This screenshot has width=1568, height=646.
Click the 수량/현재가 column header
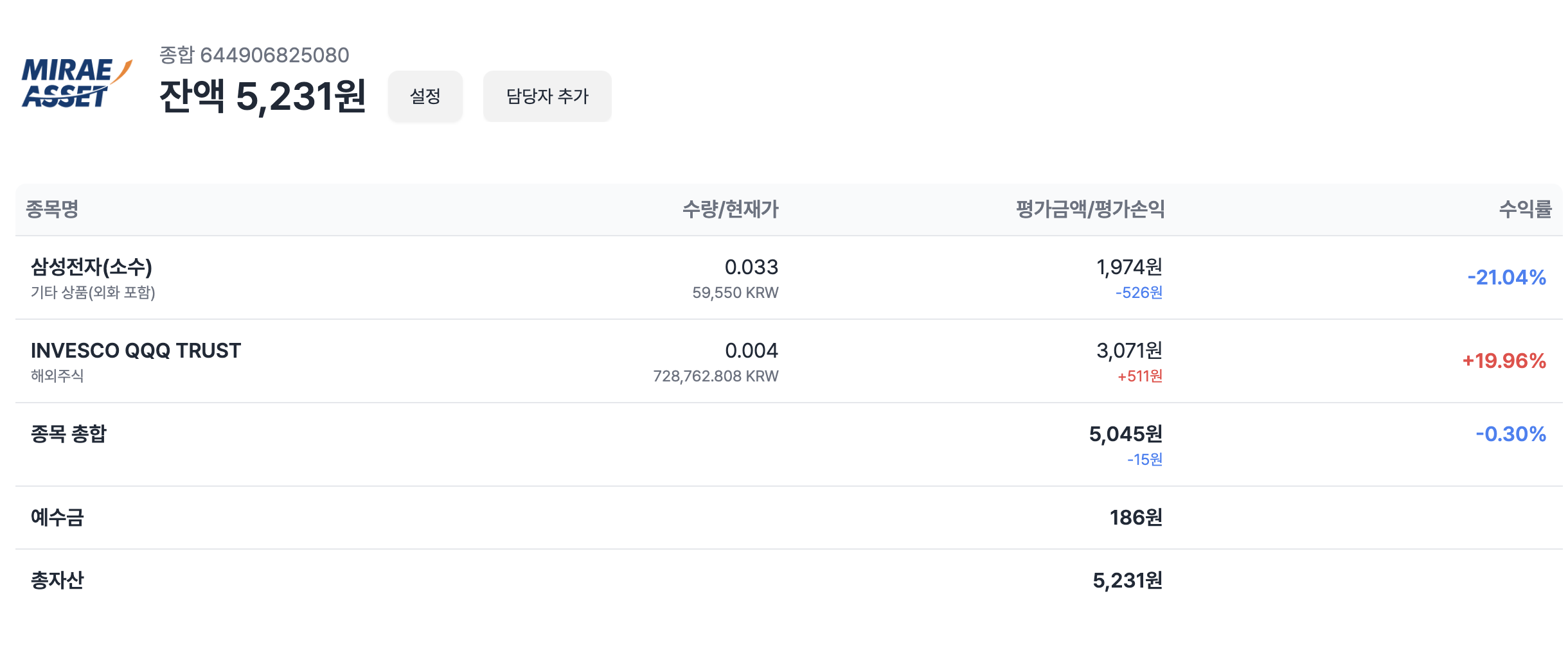730,209
